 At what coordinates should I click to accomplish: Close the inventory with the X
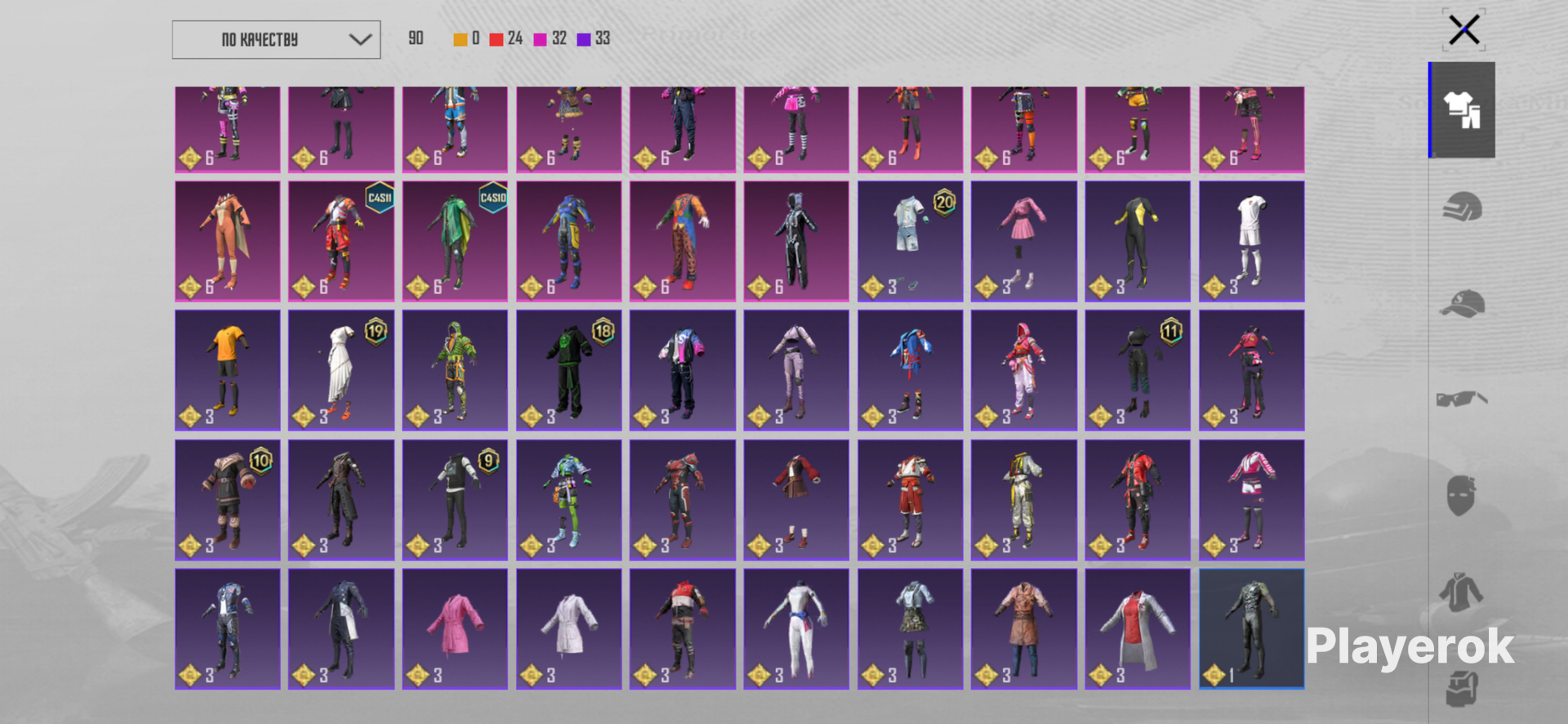pyautogui.click(x=1463, y=30)
